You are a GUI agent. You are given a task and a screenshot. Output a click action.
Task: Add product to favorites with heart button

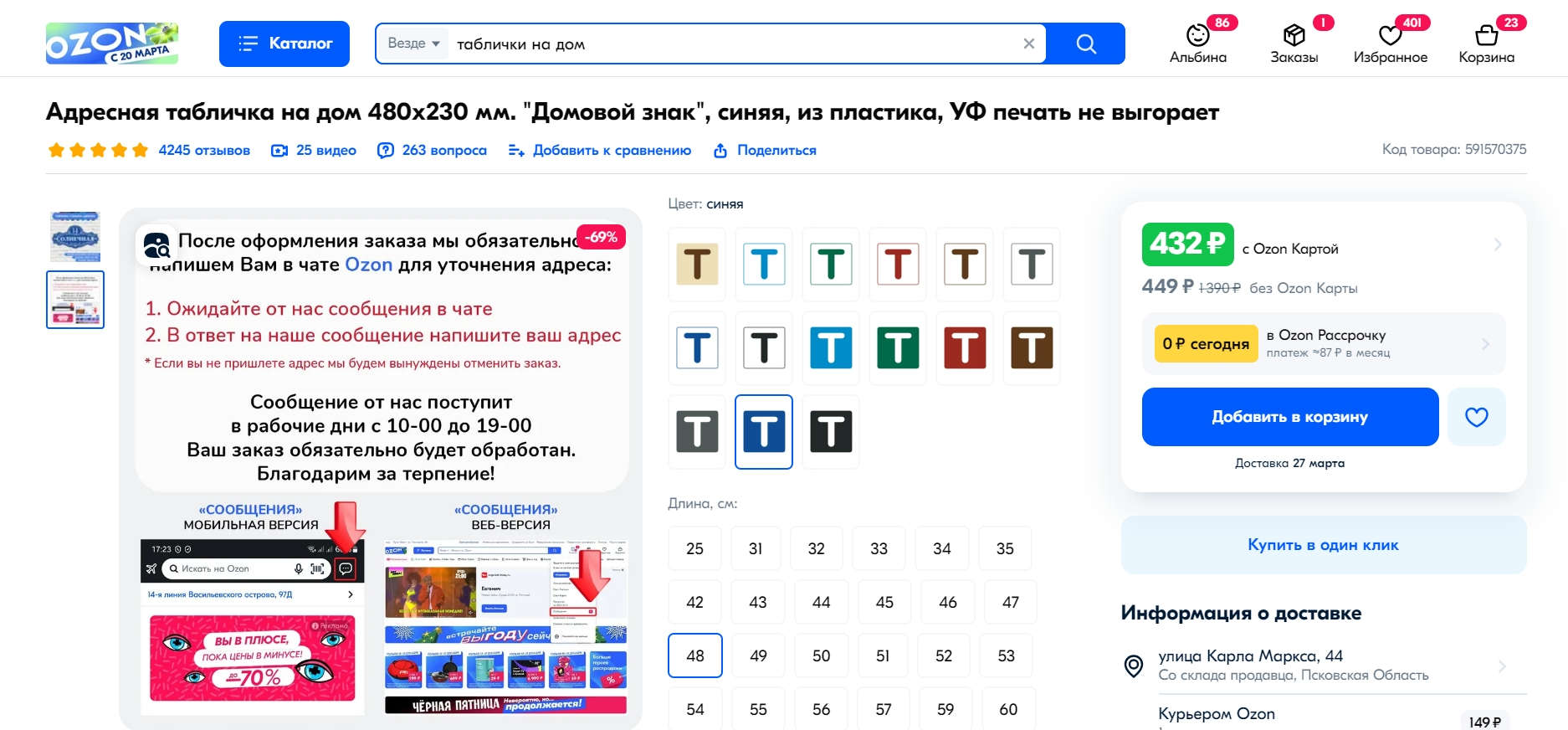point(1477,417)
